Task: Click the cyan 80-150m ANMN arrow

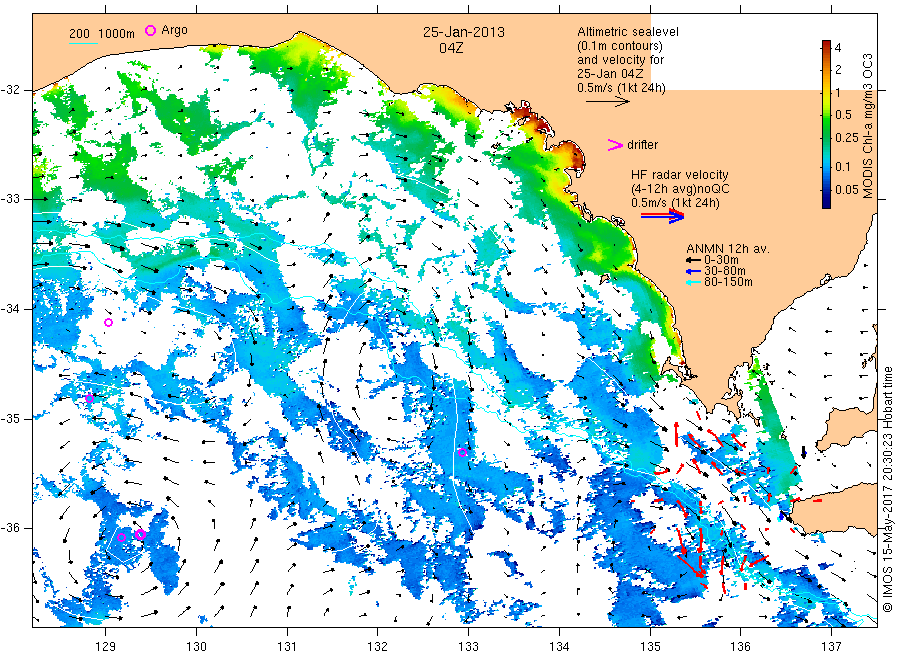Action: [x=694, y=282]
